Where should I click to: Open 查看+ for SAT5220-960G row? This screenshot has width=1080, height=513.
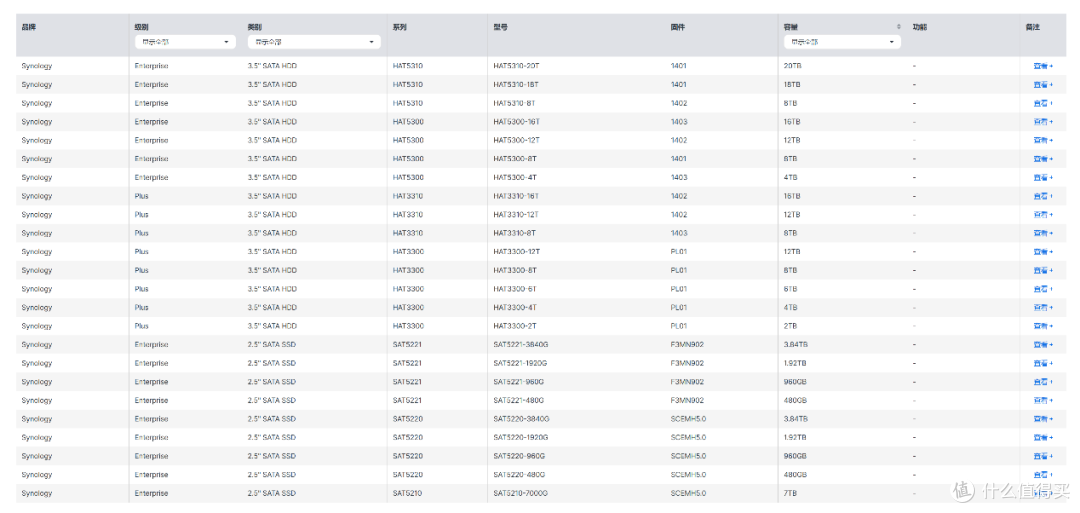pos(1043,457)
